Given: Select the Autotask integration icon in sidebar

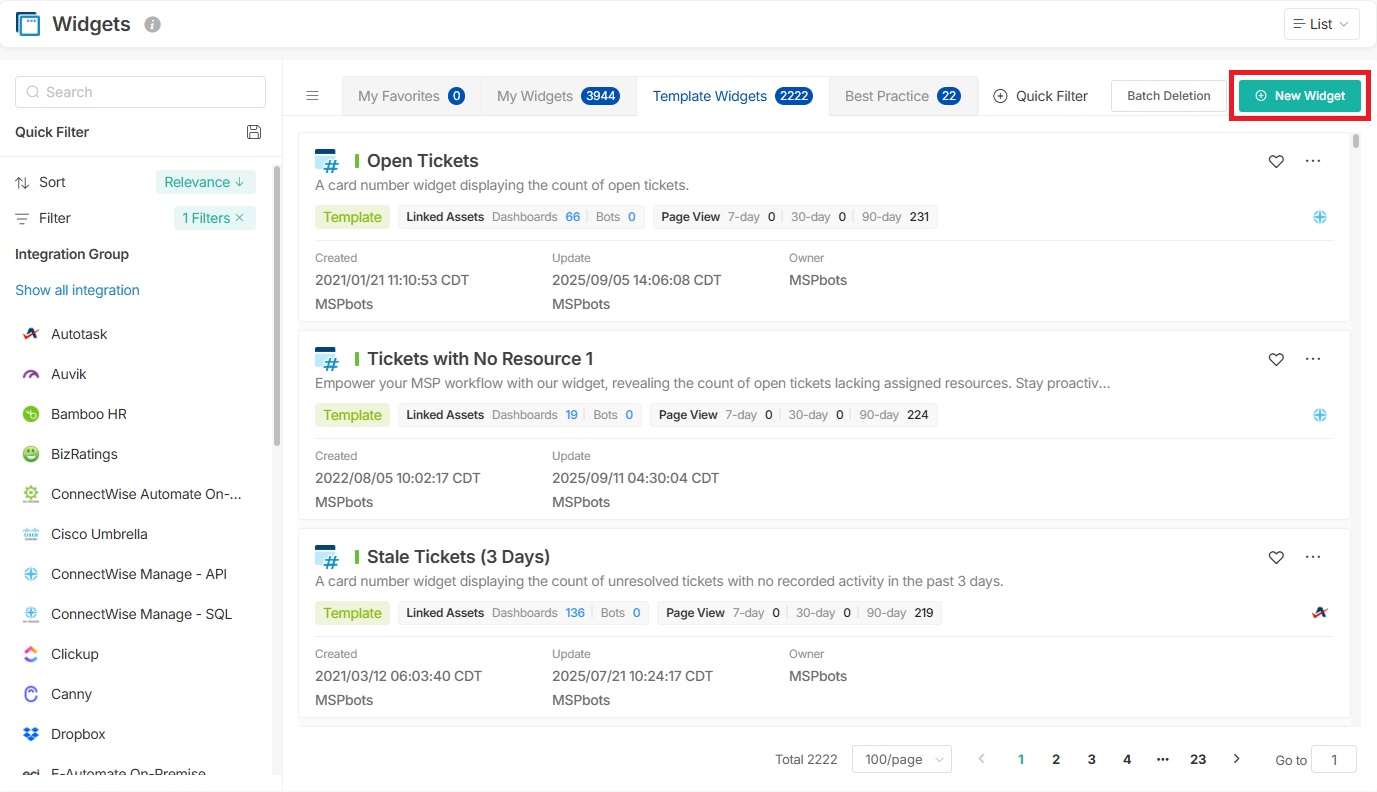Looking at the screenshot, I should click(x=31, y=334).
